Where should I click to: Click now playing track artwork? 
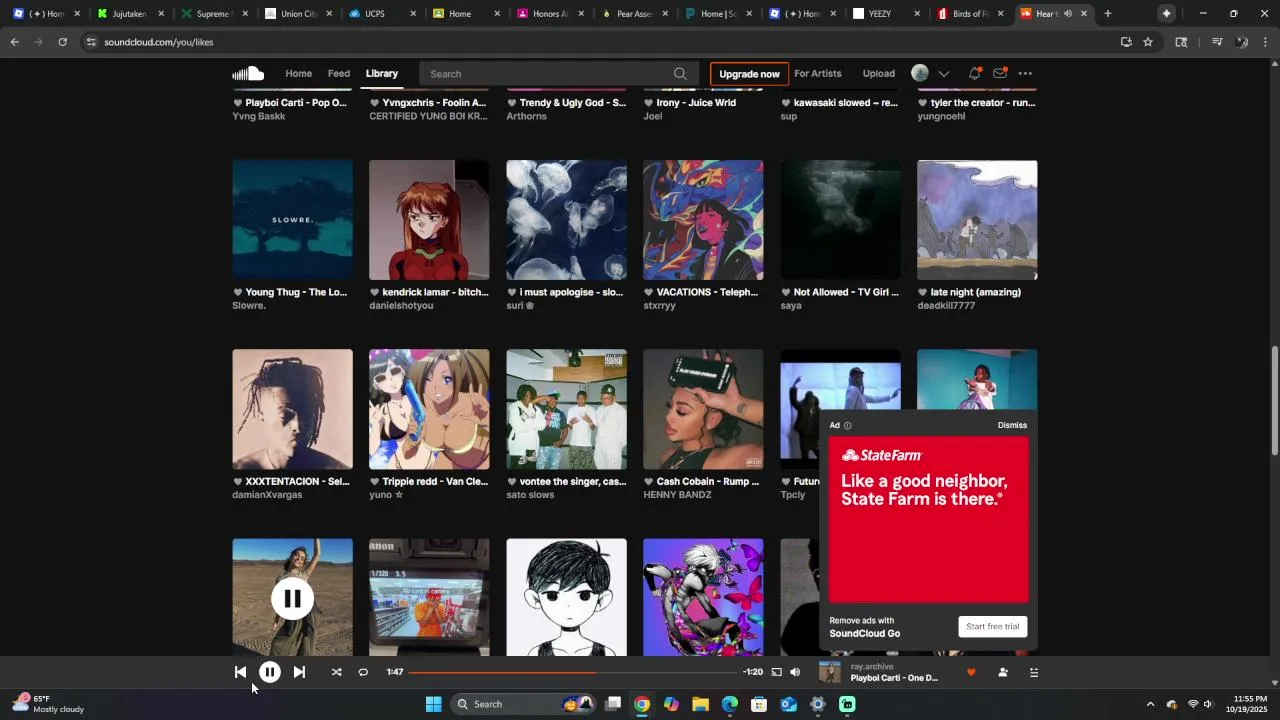830,672
